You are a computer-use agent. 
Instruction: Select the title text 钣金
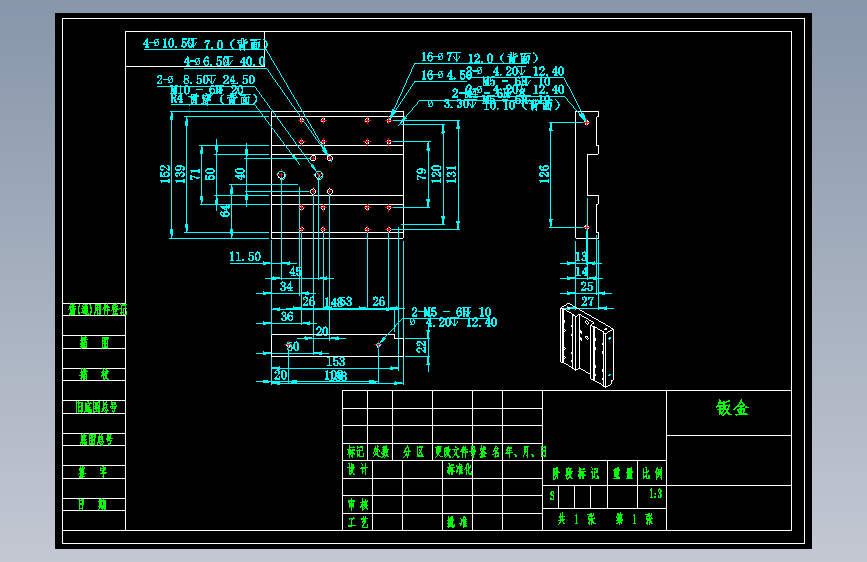pos(732,408)
